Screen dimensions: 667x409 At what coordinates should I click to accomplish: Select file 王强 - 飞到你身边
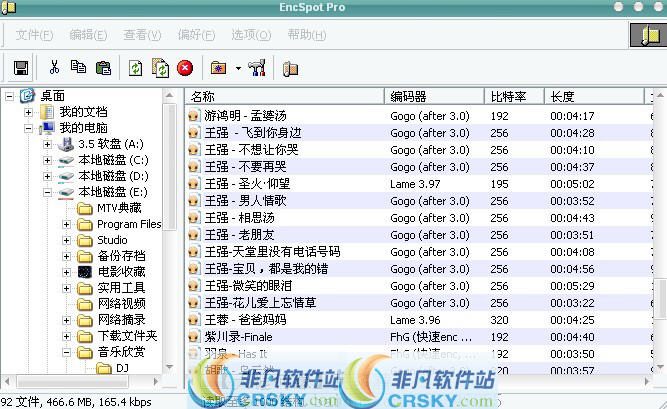click(x=253, y=133)
